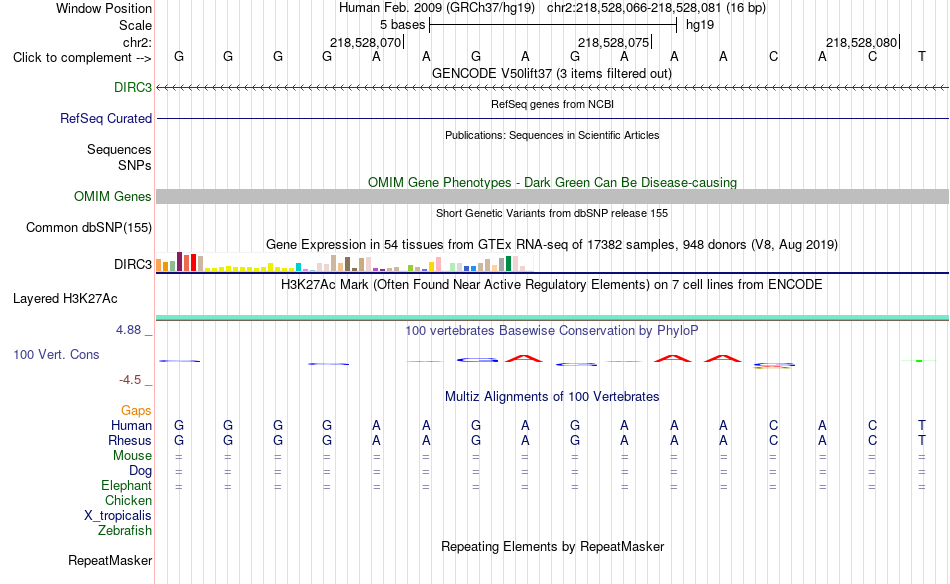Screen dimensions: 950x584
Task: Click 'Short Genetic Variants from dbSNP release 155'
Action: [552, 213]
